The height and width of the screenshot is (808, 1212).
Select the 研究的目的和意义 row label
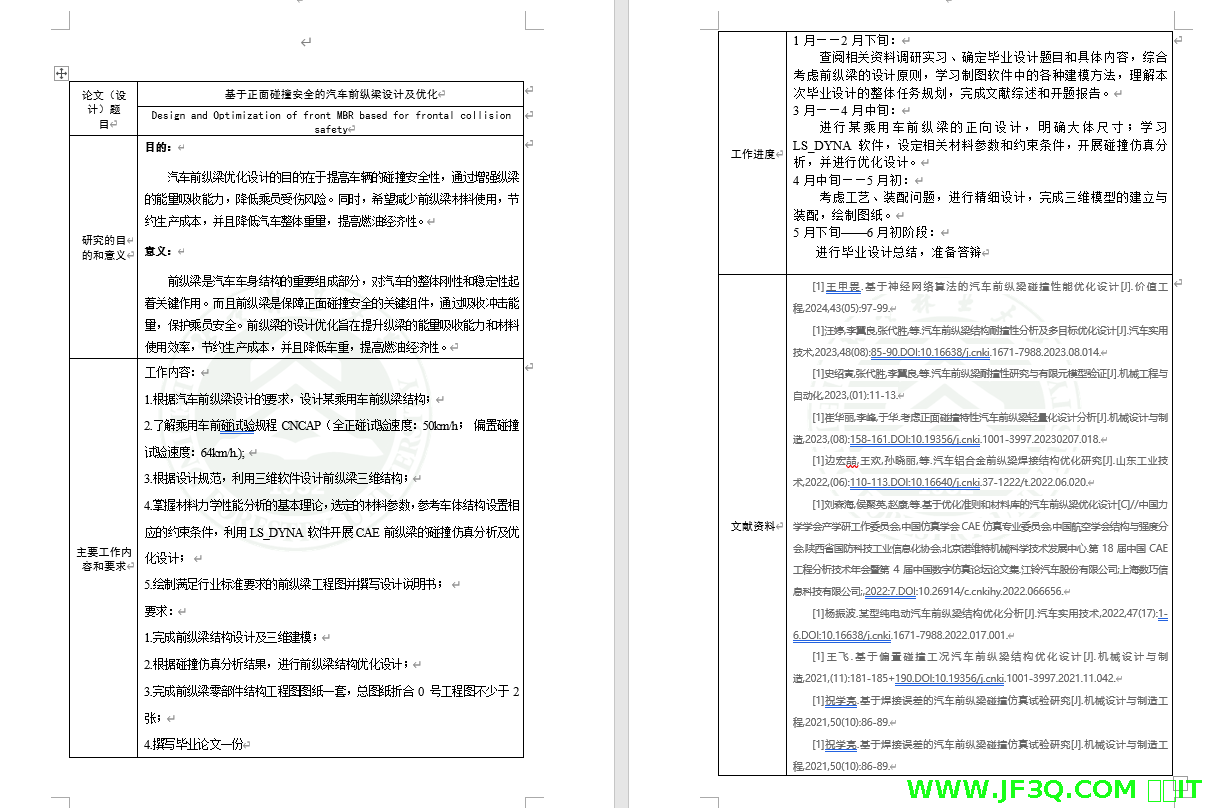[102, 247]
